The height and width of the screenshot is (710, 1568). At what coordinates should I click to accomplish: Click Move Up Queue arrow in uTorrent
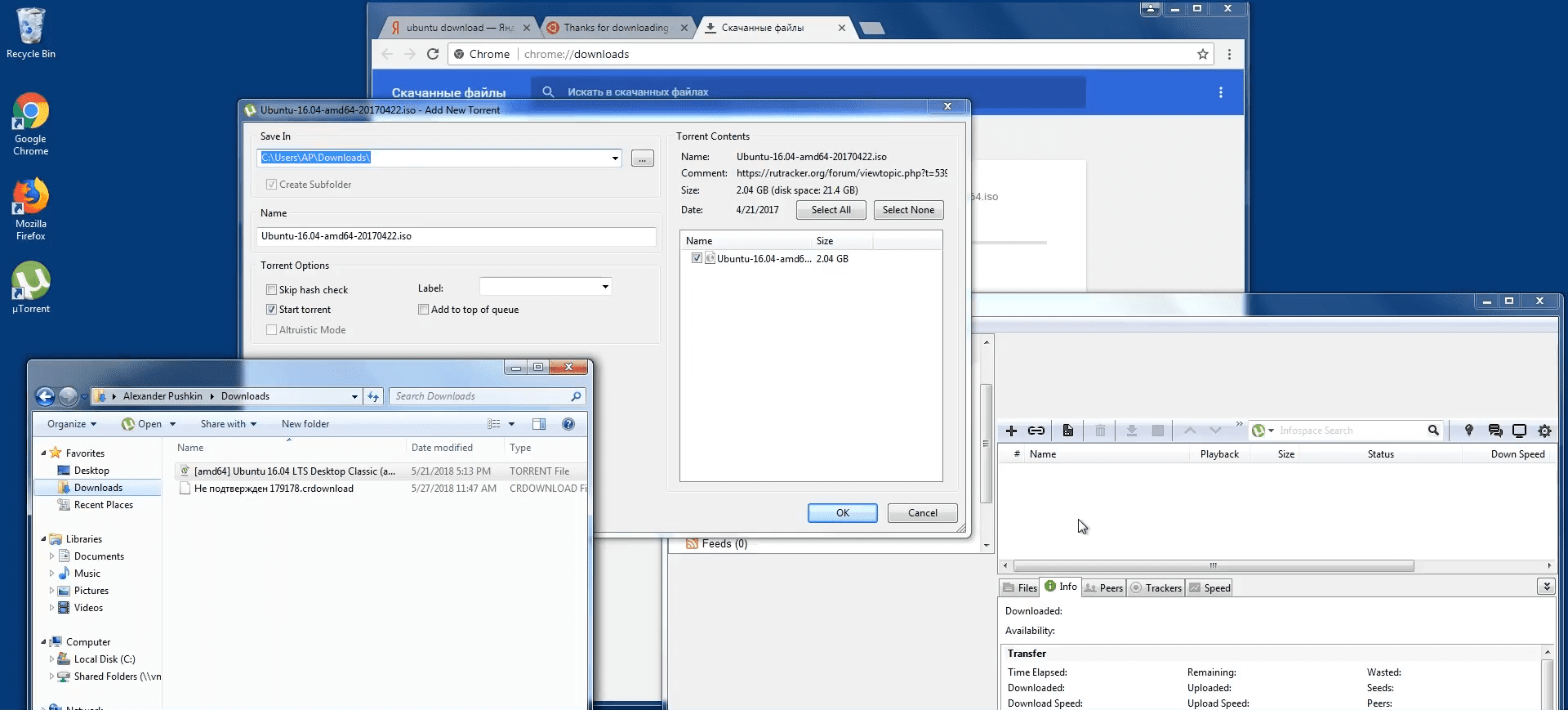[1190, 431]
